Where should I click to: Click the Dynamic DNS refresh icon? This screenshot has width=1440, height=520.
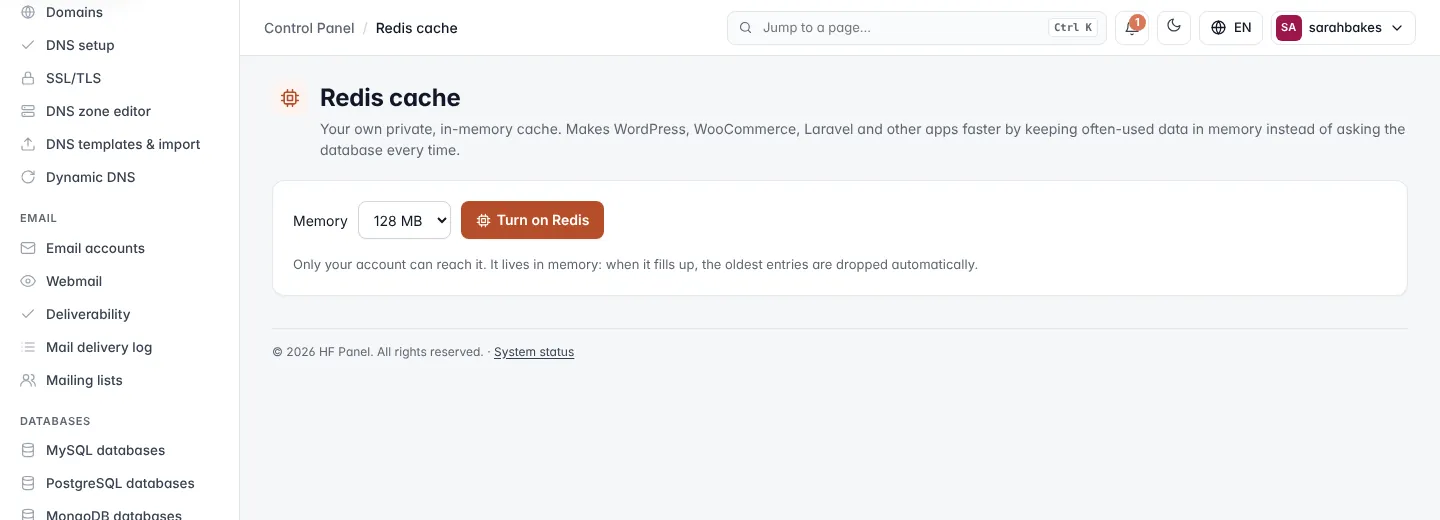tap(28, 177)
